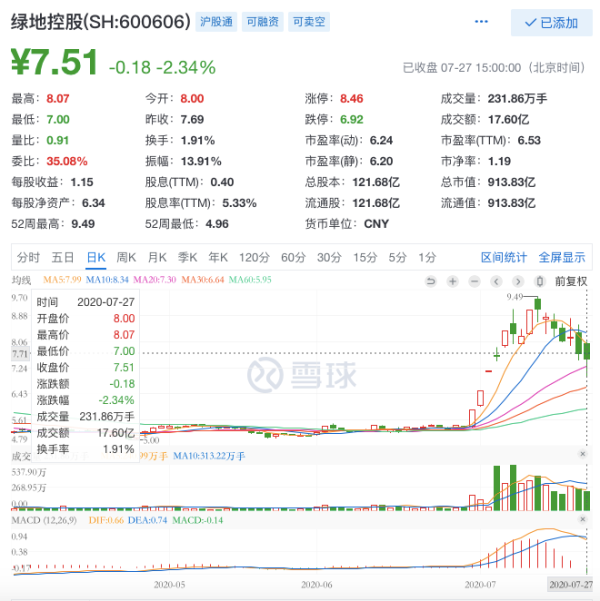The image size is (600, 601).
Task: Switch to the 周K tab
Action: 126,258
